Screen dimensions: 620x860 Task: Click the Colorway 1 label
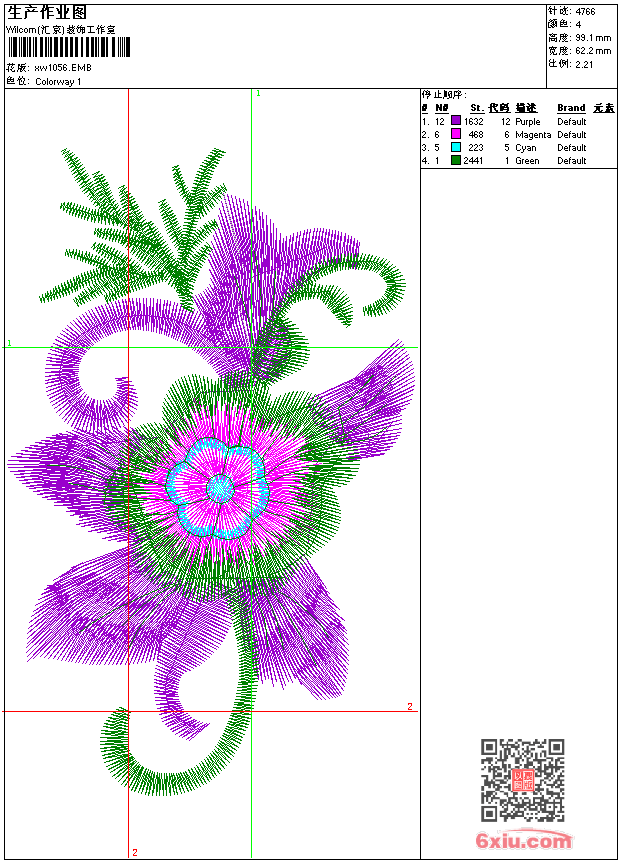(x=58, y=81)
